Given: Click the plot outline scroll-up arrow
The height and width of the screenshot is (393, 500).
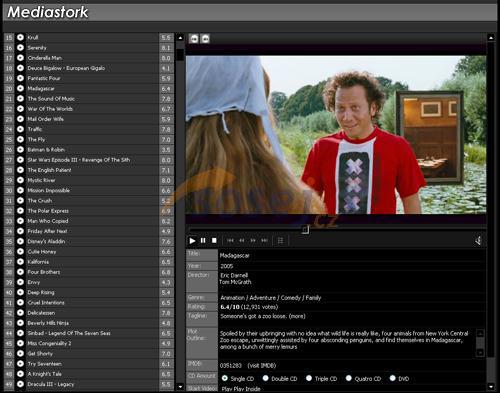Looking at the screenshot, I should pyautogui.click(x=480, y=333).
